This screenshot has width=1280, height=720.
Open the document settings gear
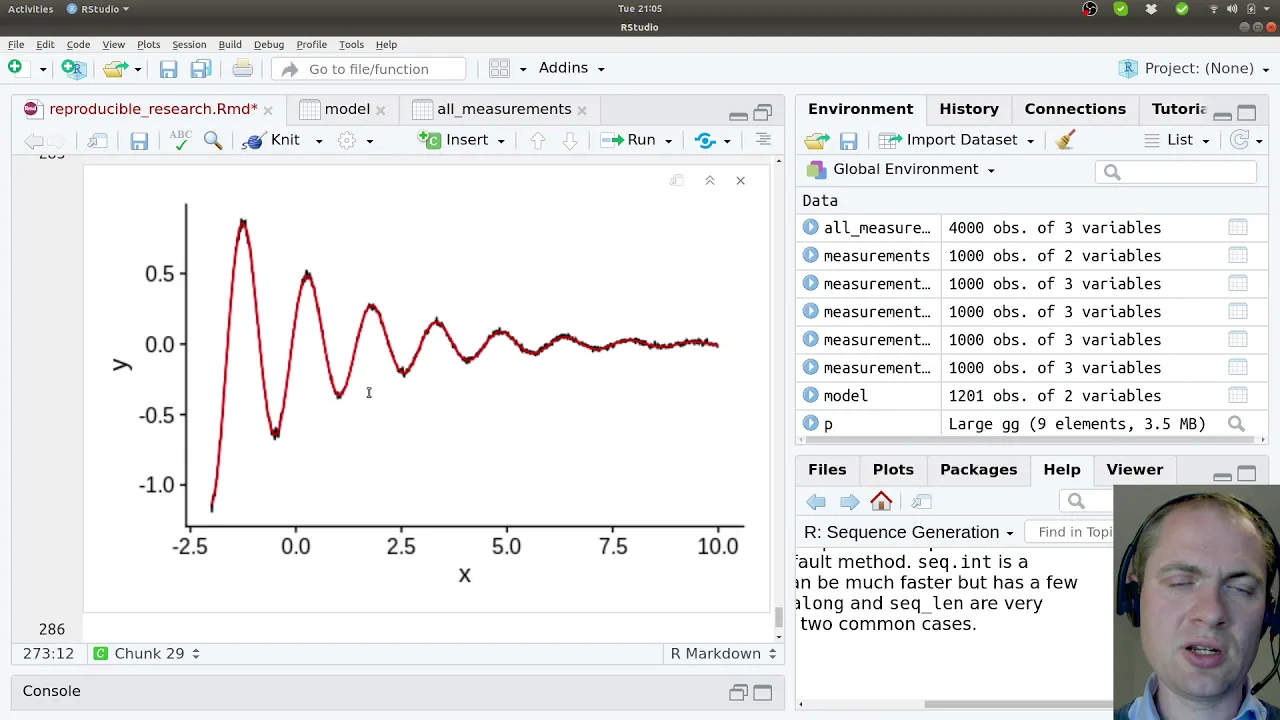click(347, 140)
